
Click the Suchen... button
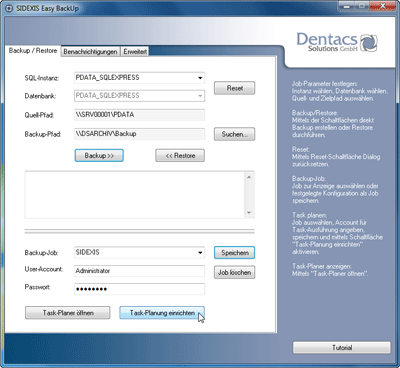tap(234, 134)
